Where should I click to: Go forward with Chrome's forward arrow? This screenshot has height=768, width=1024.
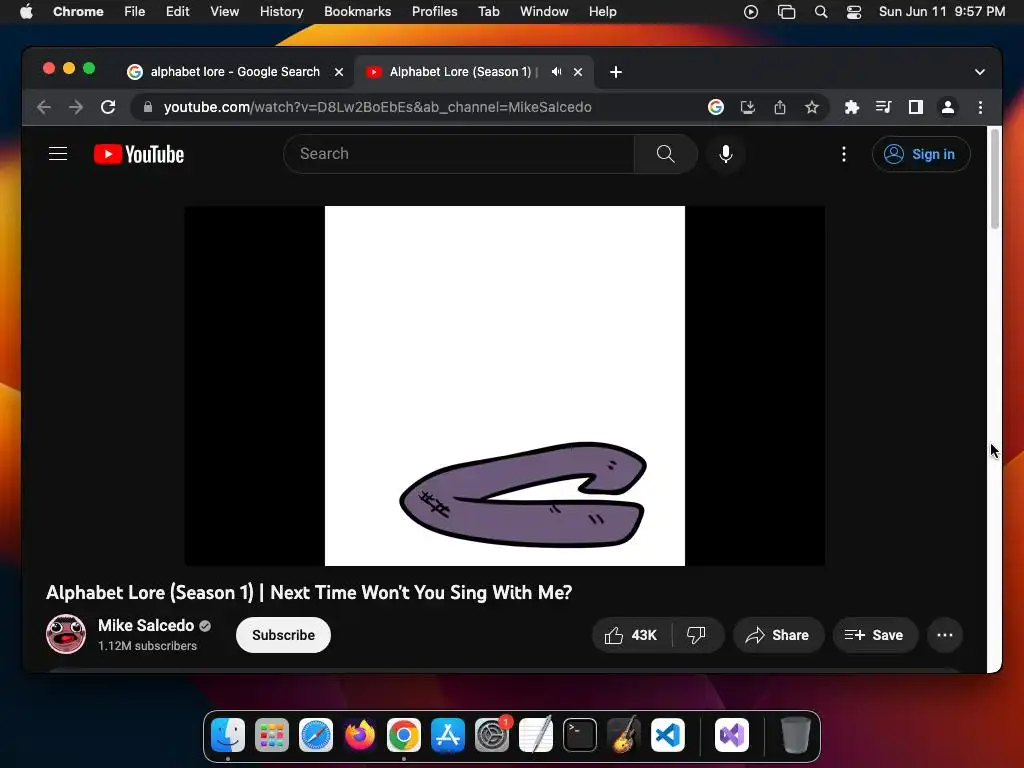pos(76,107)
